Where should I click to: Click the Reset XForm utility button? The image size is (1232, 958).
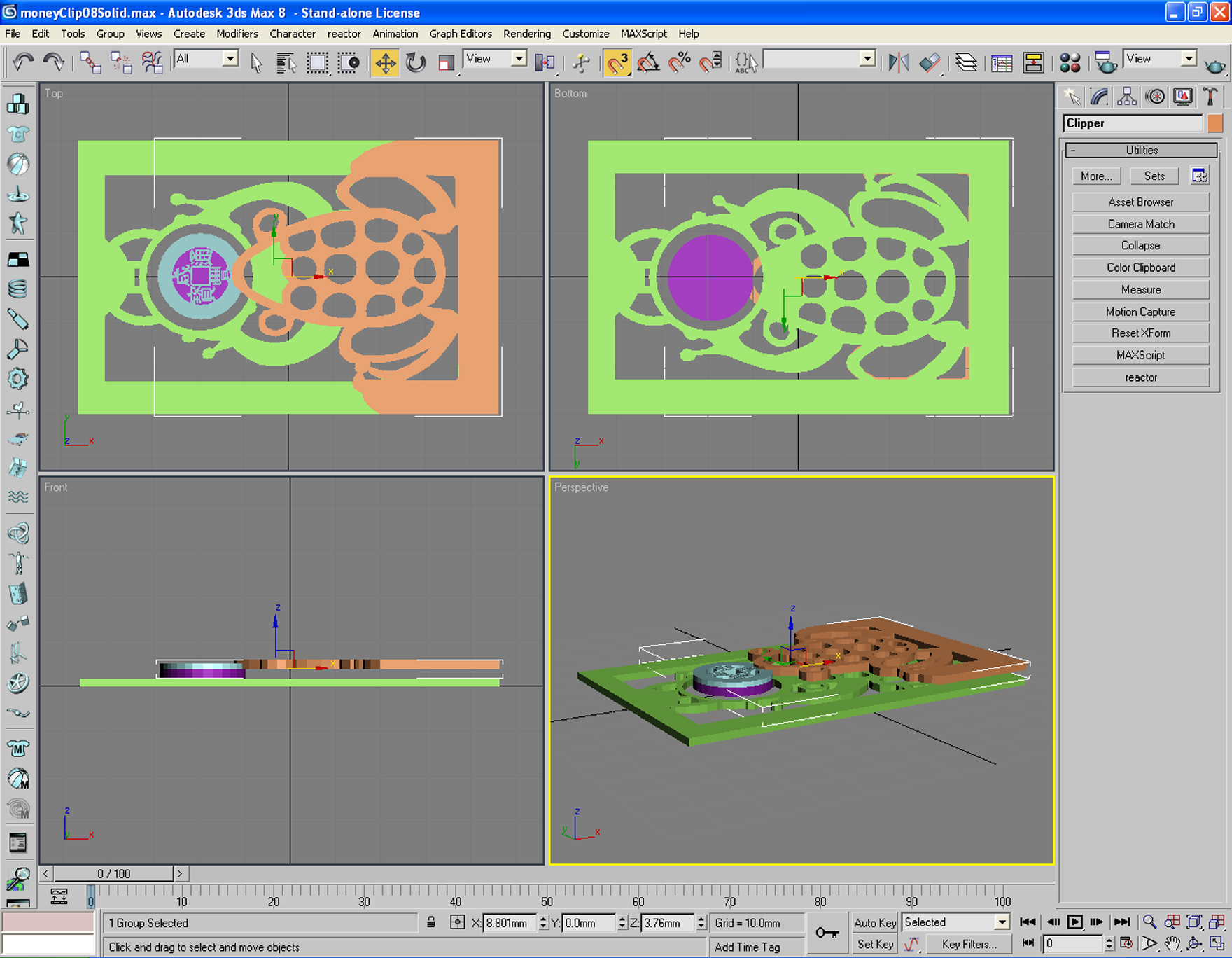click(x=1141, y=333)
